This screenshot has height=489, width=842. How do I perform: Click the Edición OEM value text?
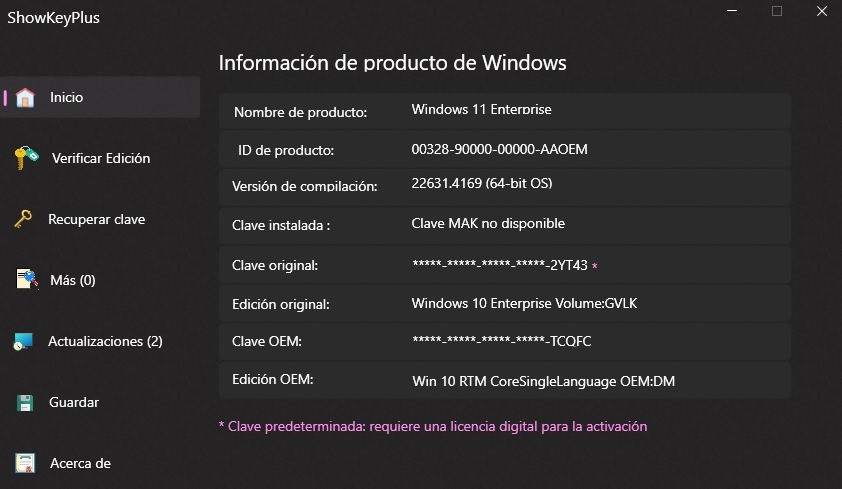[x=543, y=381]
